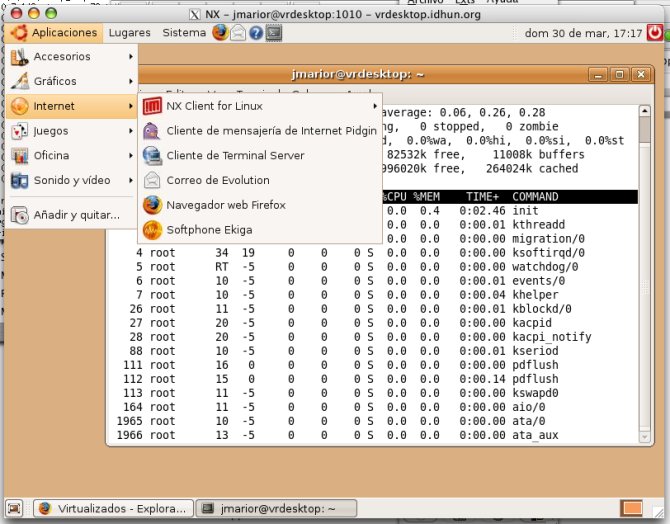Click the Internet globe icon
This screenshot has height=524, width=670.
(x=19, y=106)
